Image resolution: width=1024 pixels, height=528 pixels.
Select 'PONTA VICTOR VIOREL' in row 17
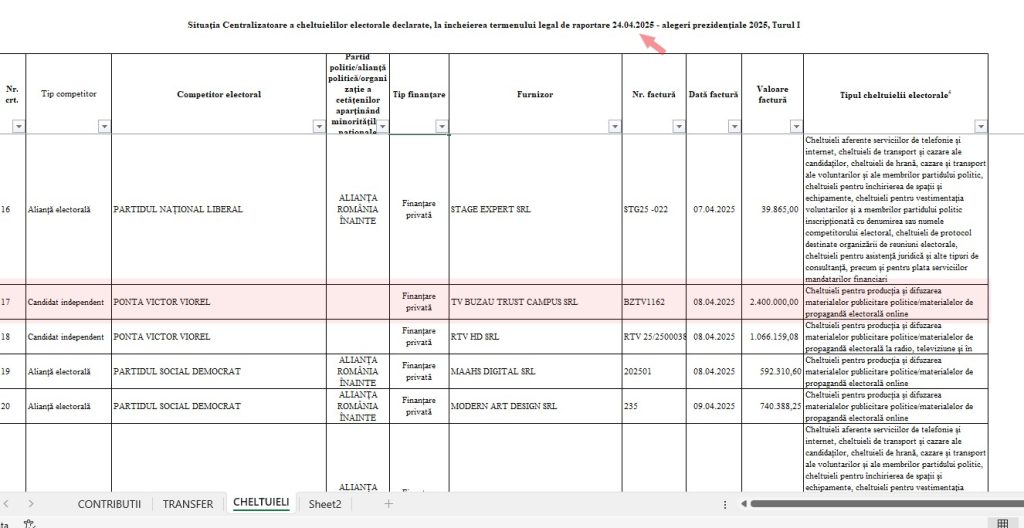pos(219,302)
